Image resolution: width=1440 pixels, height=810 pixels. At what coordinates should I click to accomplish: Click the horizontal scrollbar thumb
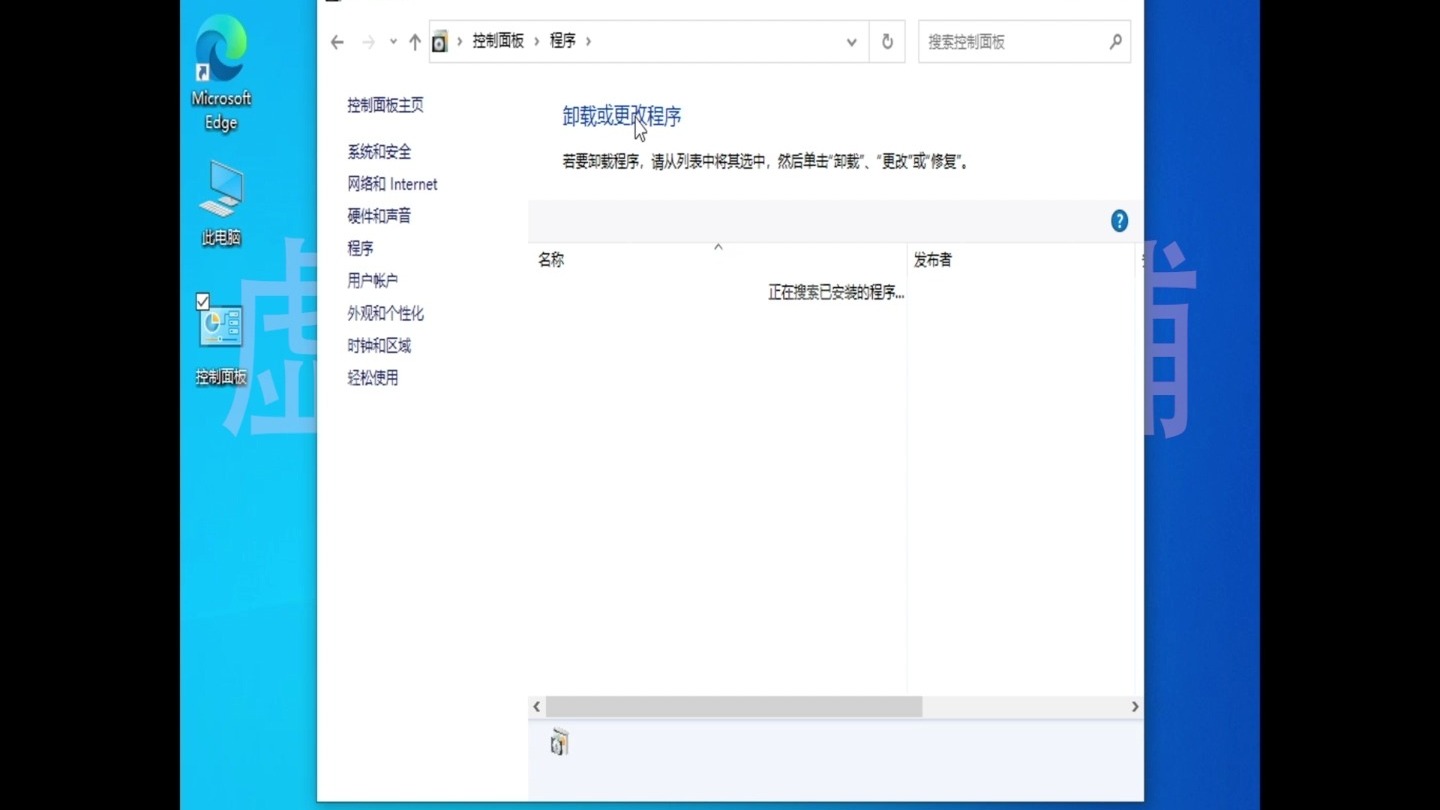pyautogui.click(x=734, y=707)
